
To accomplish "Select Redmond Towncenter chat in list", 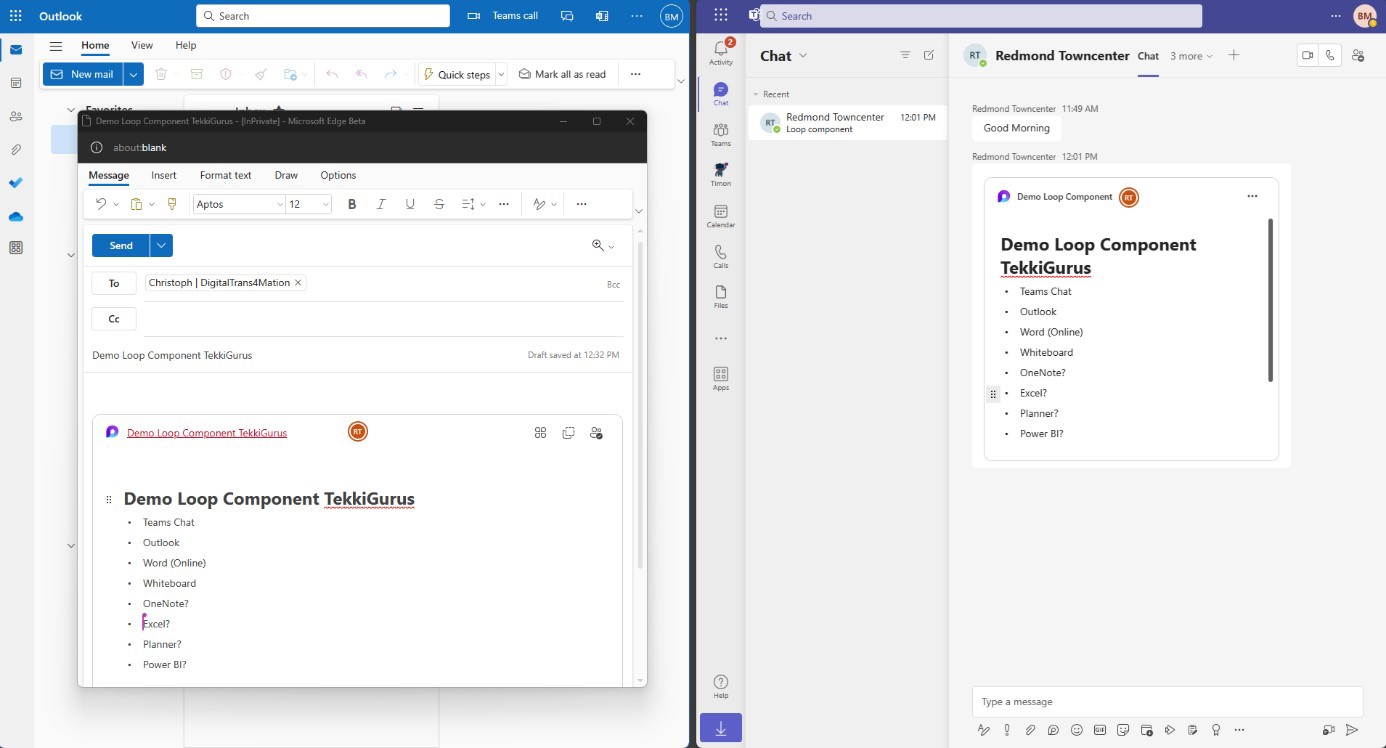I will point(848,123).
